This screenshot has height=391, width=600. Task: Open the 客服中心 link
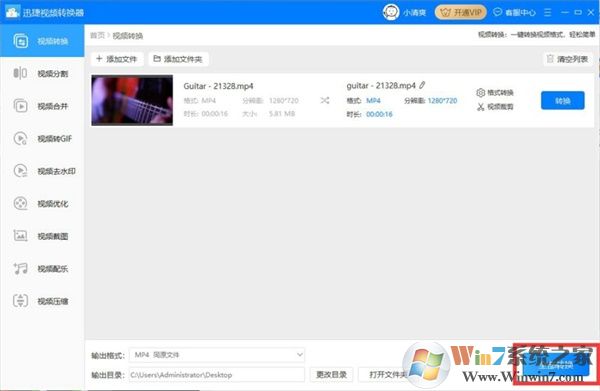[514, 12]
